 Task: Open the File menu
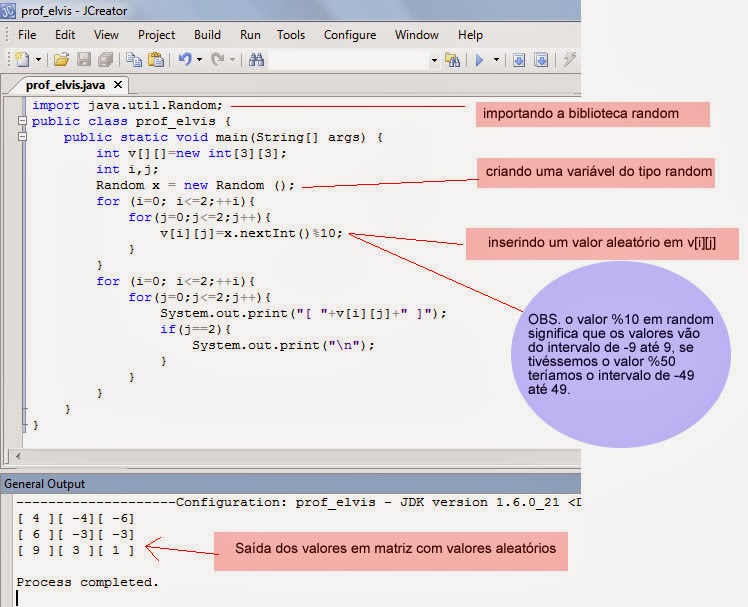click(27, 35)
